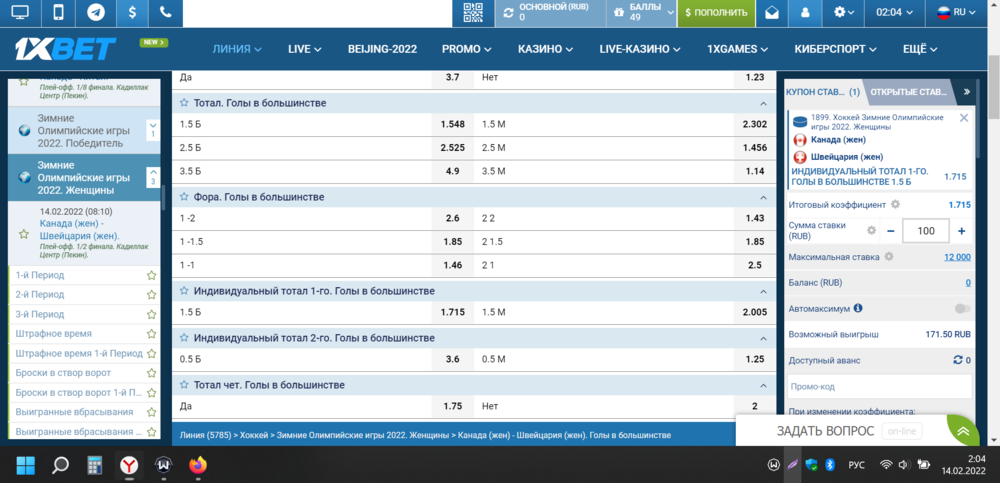Select handicap 1 -1.5 odds 1.85
Image resolution: width=1000 pixels, height=483 pixels.
coord(452,242)
